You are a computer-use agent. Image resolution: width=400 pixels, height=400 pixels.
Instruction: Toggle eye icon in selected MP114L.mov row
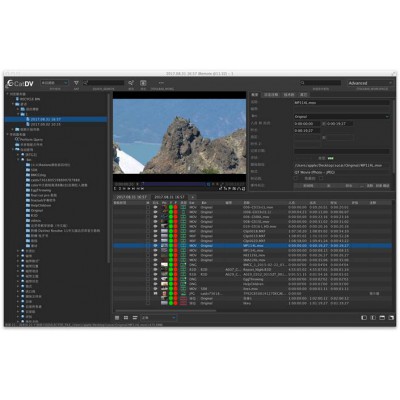155,245
